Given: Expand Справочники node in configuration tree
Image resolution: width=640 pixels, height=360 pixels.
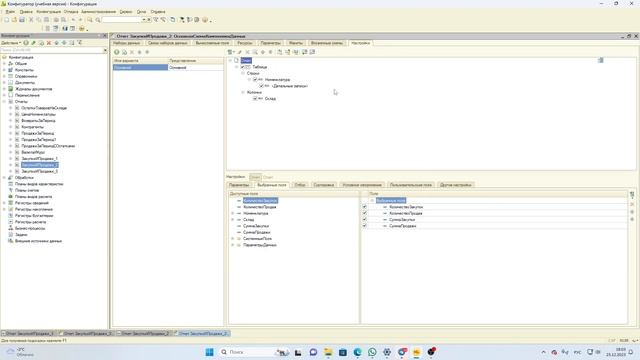Looking at the screenshot, I should (x=4, y=76).
